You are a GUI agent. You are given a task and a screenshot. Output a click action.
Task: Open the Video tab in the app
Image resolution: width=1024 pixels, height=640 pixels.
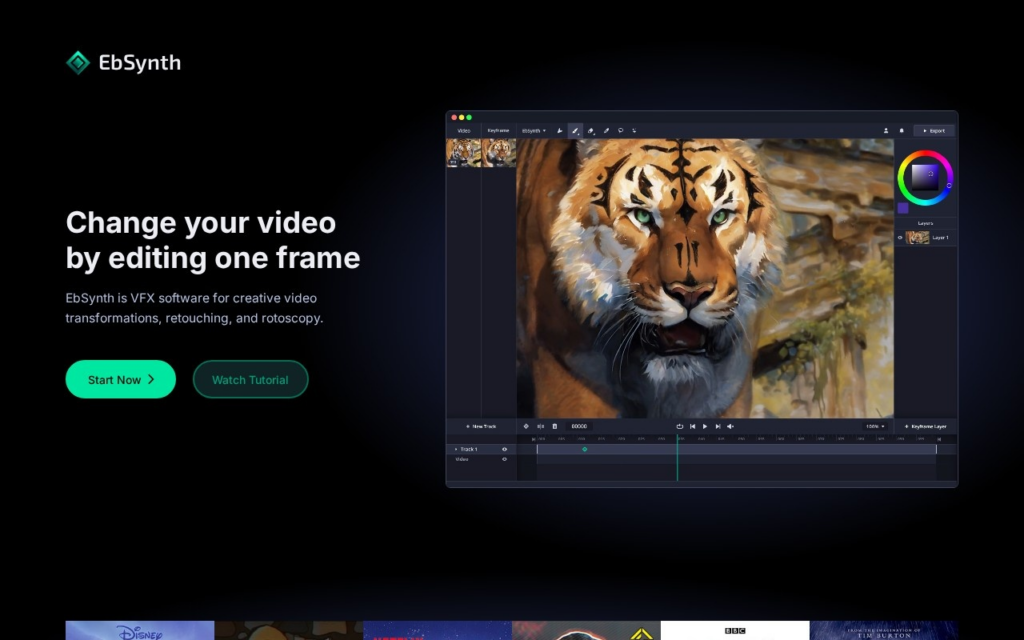pos(464,131)
